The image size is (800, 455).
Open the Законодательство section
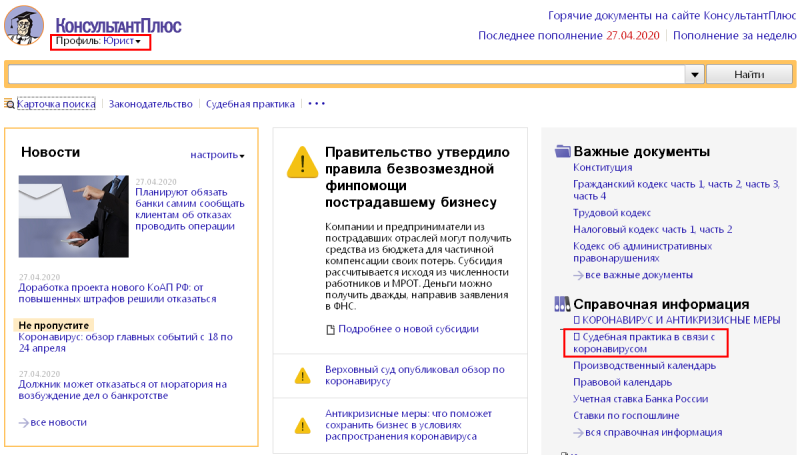pos(151,104)
